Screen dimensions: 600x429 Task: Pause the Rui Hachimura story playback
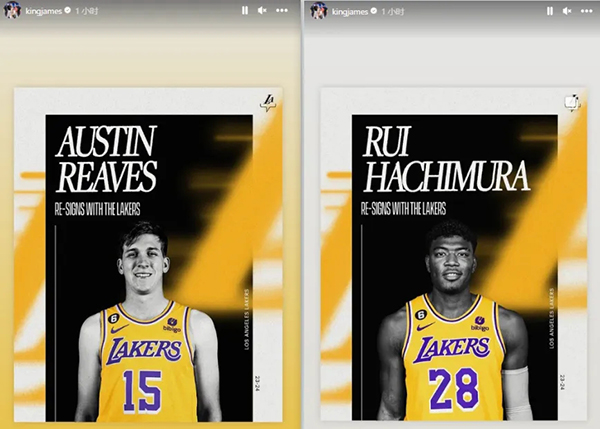(x=551, y=10)
